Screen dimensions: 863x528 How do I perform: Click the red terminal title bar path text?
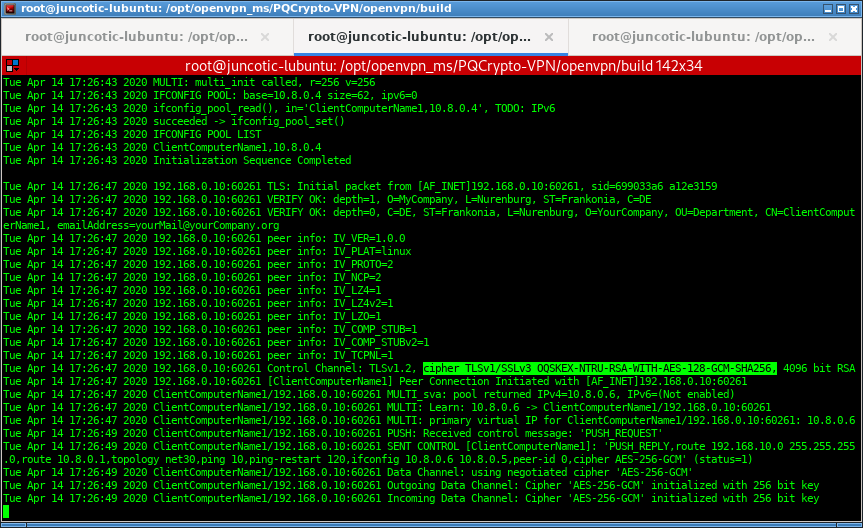tap(444, 66)
